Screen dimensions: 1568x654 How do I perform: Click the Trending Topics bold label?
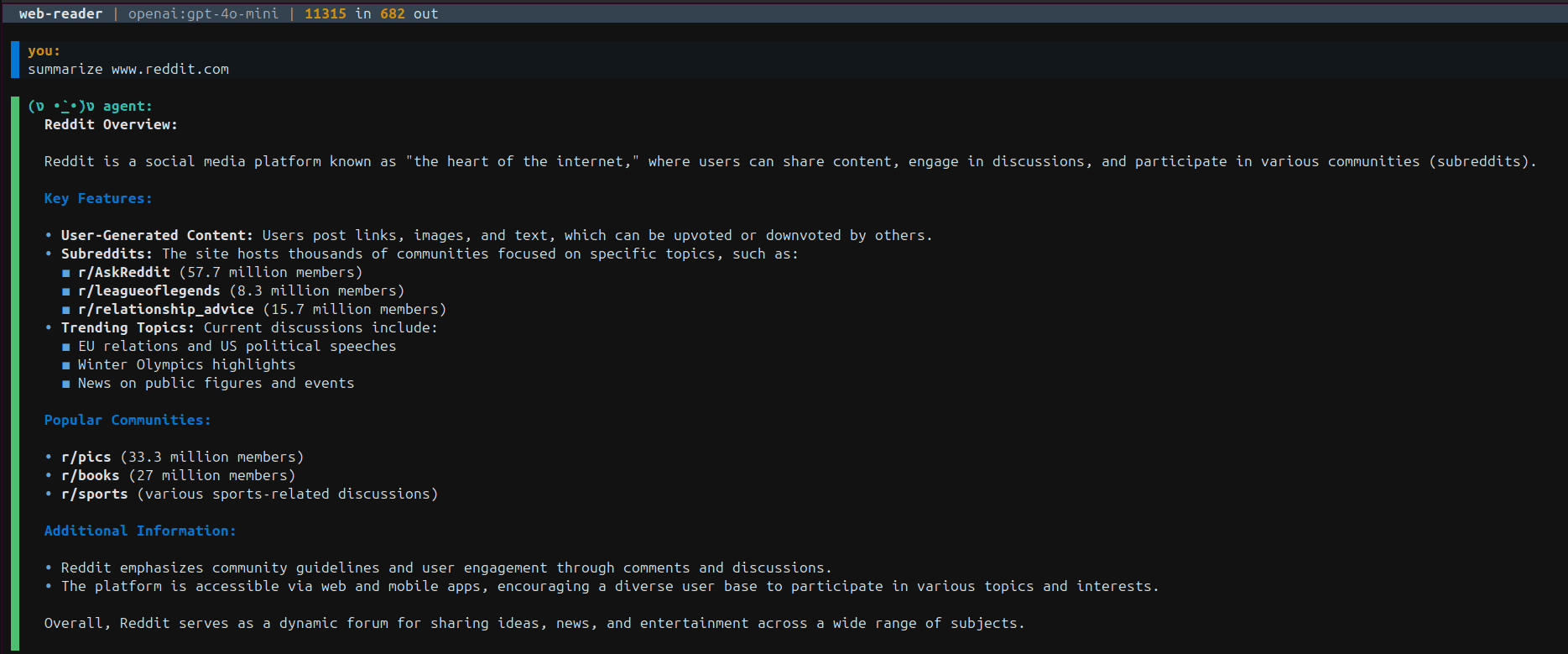128,328
